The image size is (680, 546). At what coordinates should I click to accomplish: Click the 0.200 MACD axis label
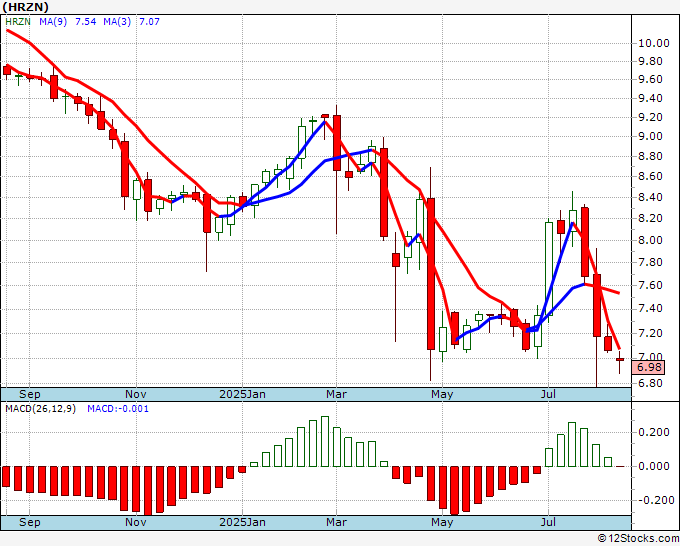tap(654, 432)
